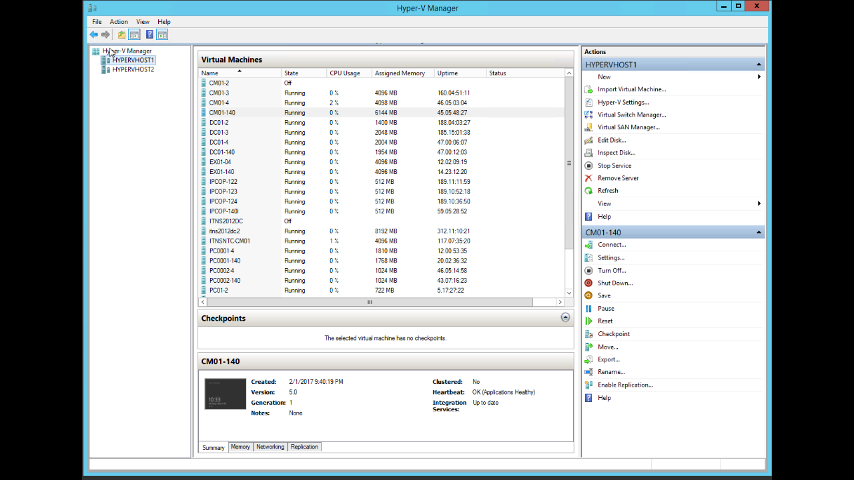
Task: Click Enable Replication action
Action: click(625, 385)
